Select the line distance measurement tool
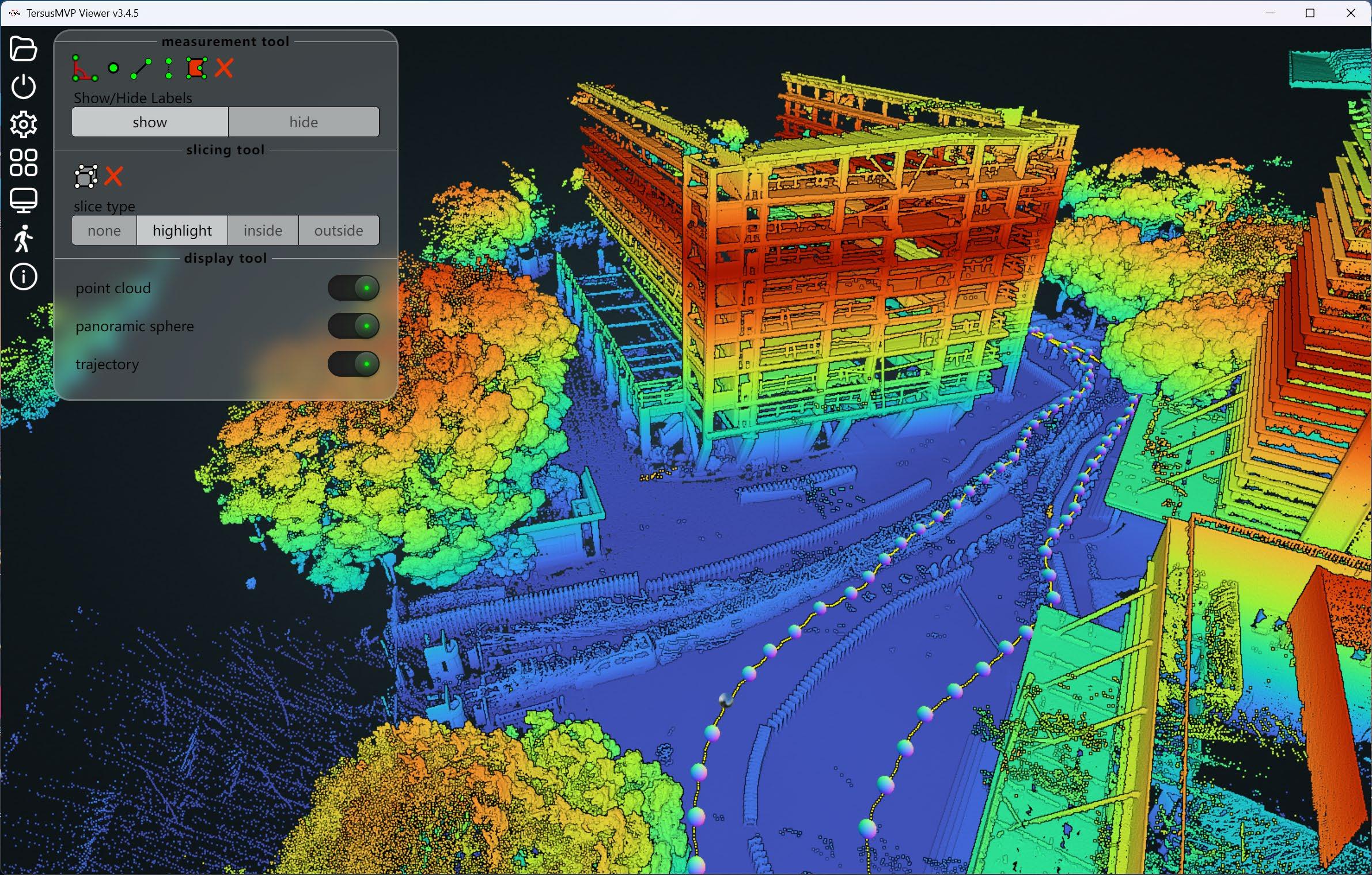 point(141,69)
